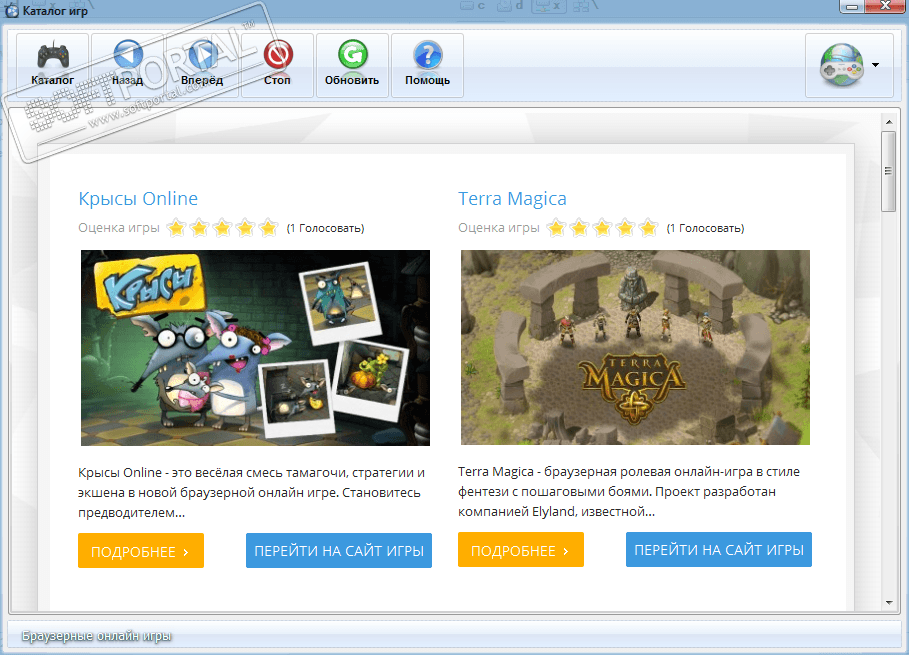Viewport: 909px width, 655px height.
Task: Click the globe gamepad icon
Action: pyautogui.click(x=841, y=65)
